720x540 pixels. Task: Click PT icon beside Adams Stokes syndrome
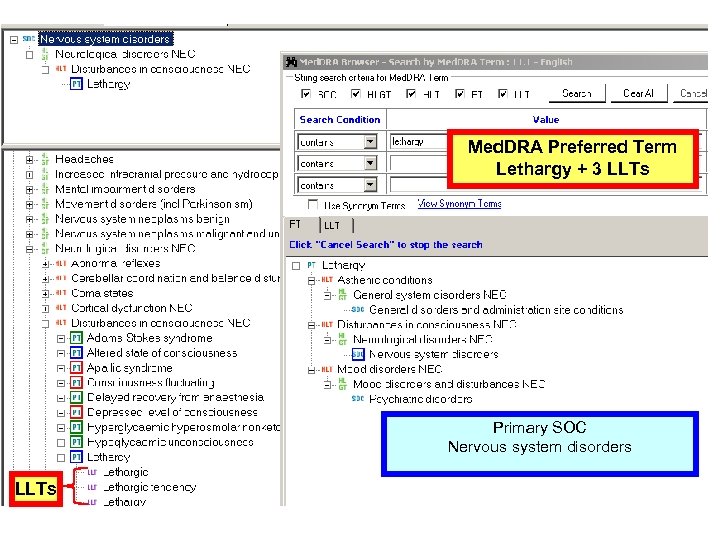(76, 338)
